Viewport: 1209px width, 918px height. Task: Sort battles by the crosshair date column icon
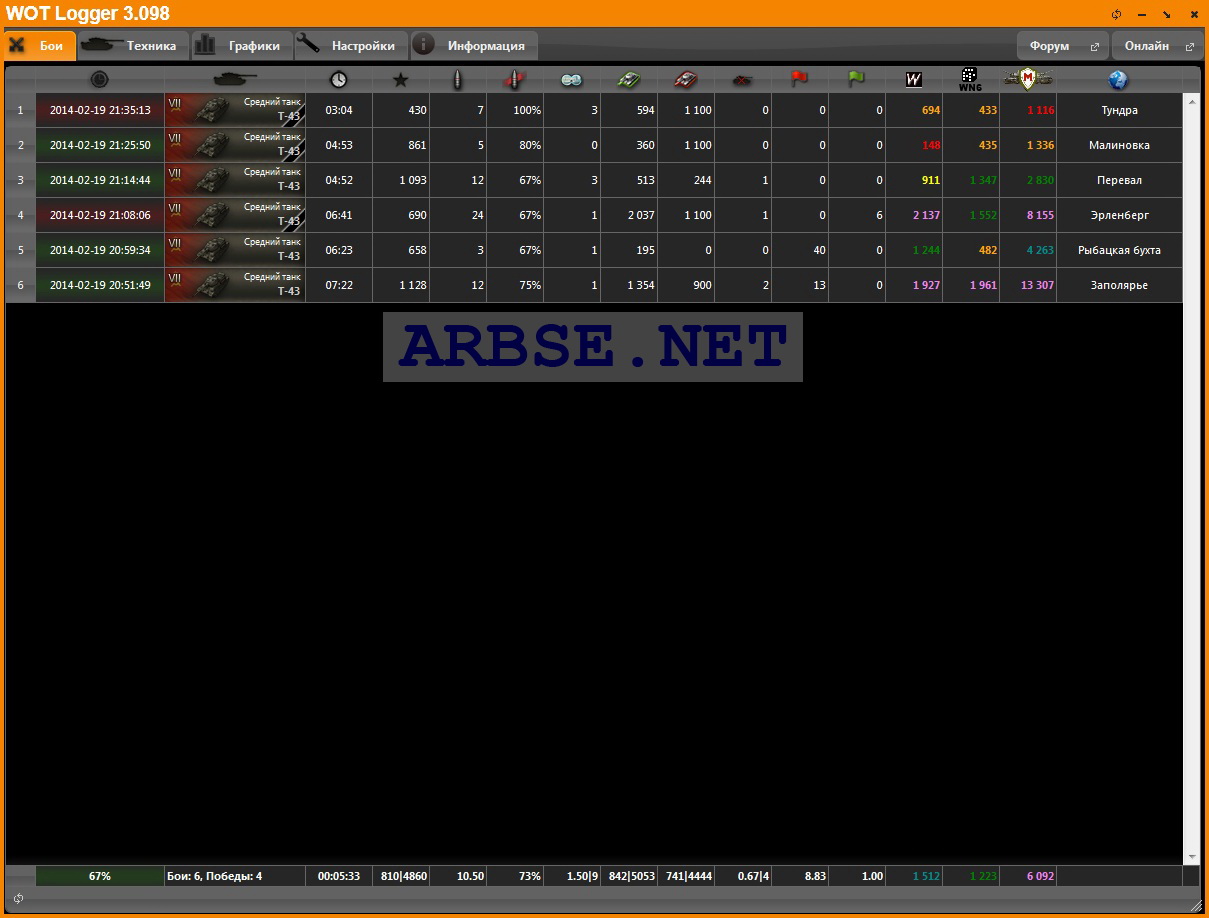(99, 79)
